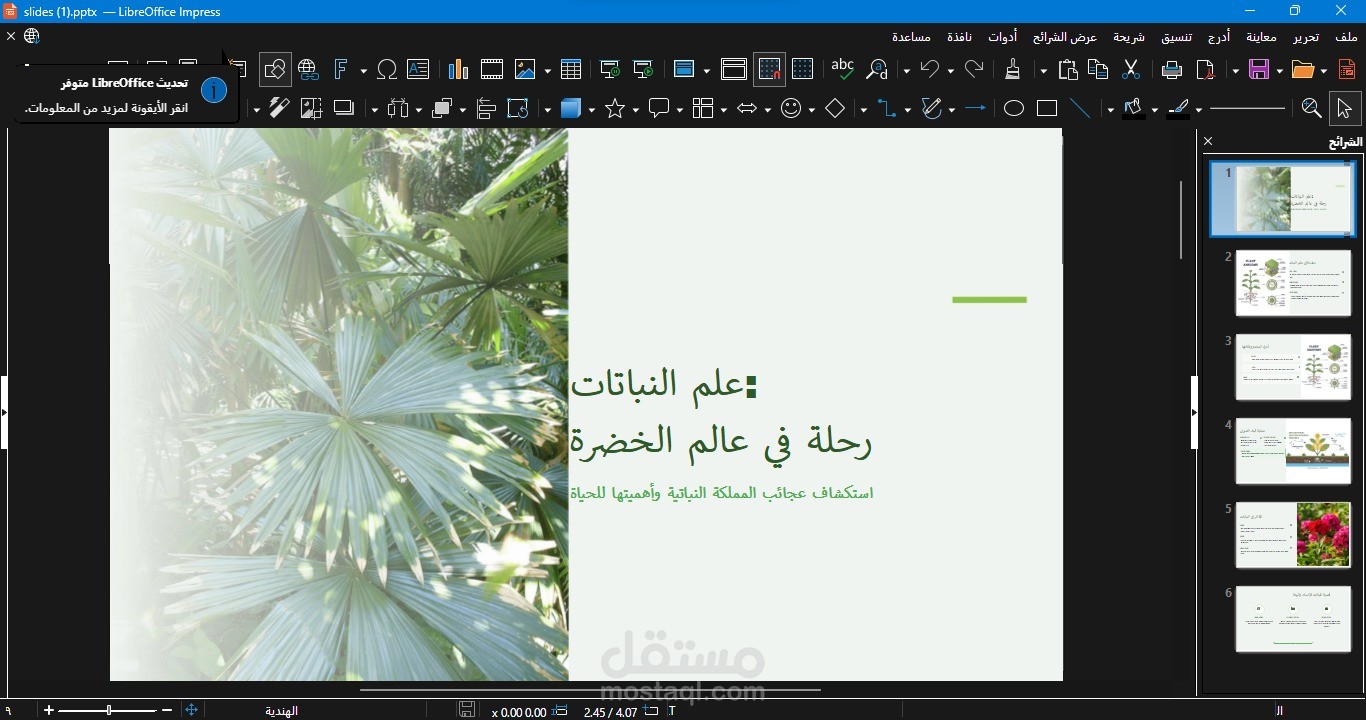Insert a double block arrow shape
The height and width of the screenshot is (720, 1366).
(747, 108)
